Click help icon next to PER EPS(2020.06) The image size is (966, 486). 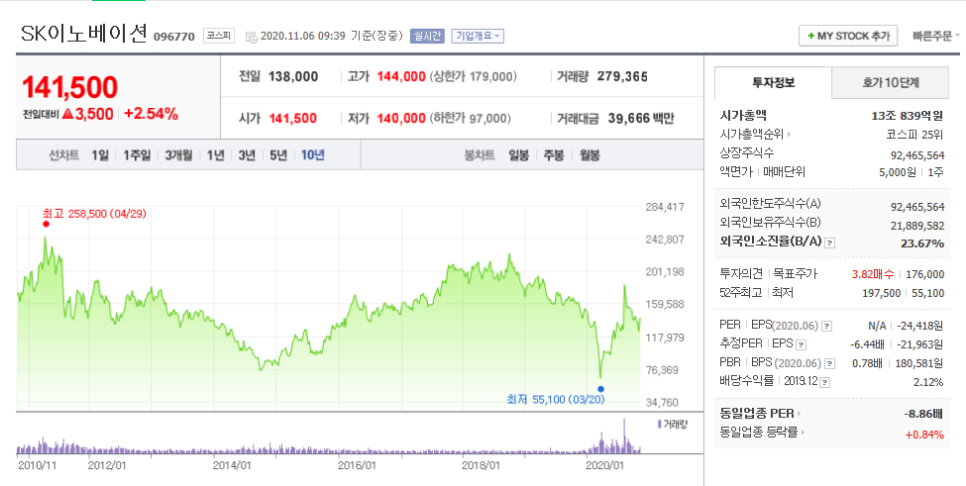(826, 325)
